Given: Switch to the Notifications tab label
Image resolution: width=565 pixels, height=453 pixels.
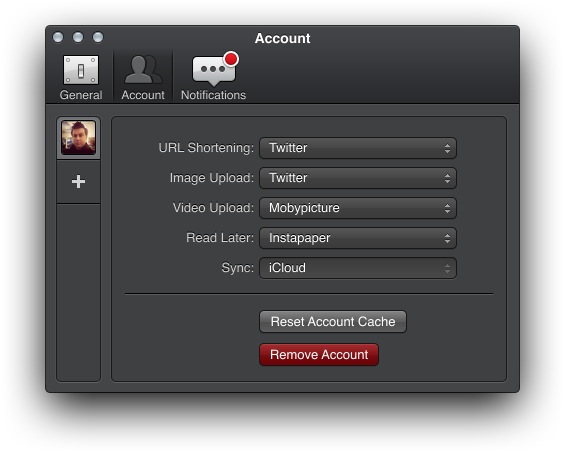Looking at the screenshot, I should [x=213, y=95].
